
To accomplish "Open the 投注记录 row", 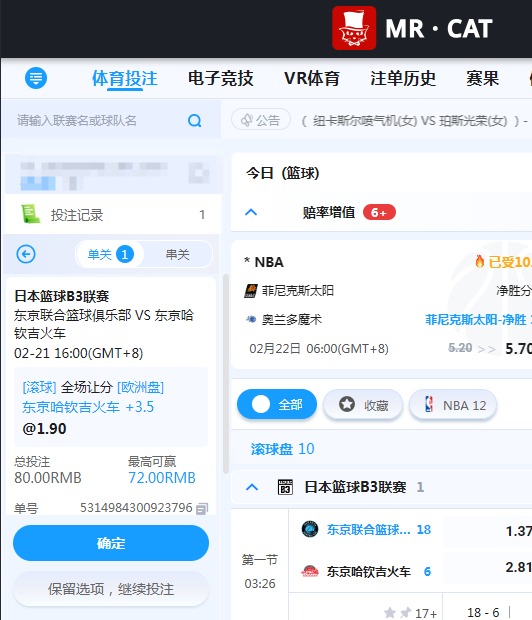I will click(x=112, y=214).
